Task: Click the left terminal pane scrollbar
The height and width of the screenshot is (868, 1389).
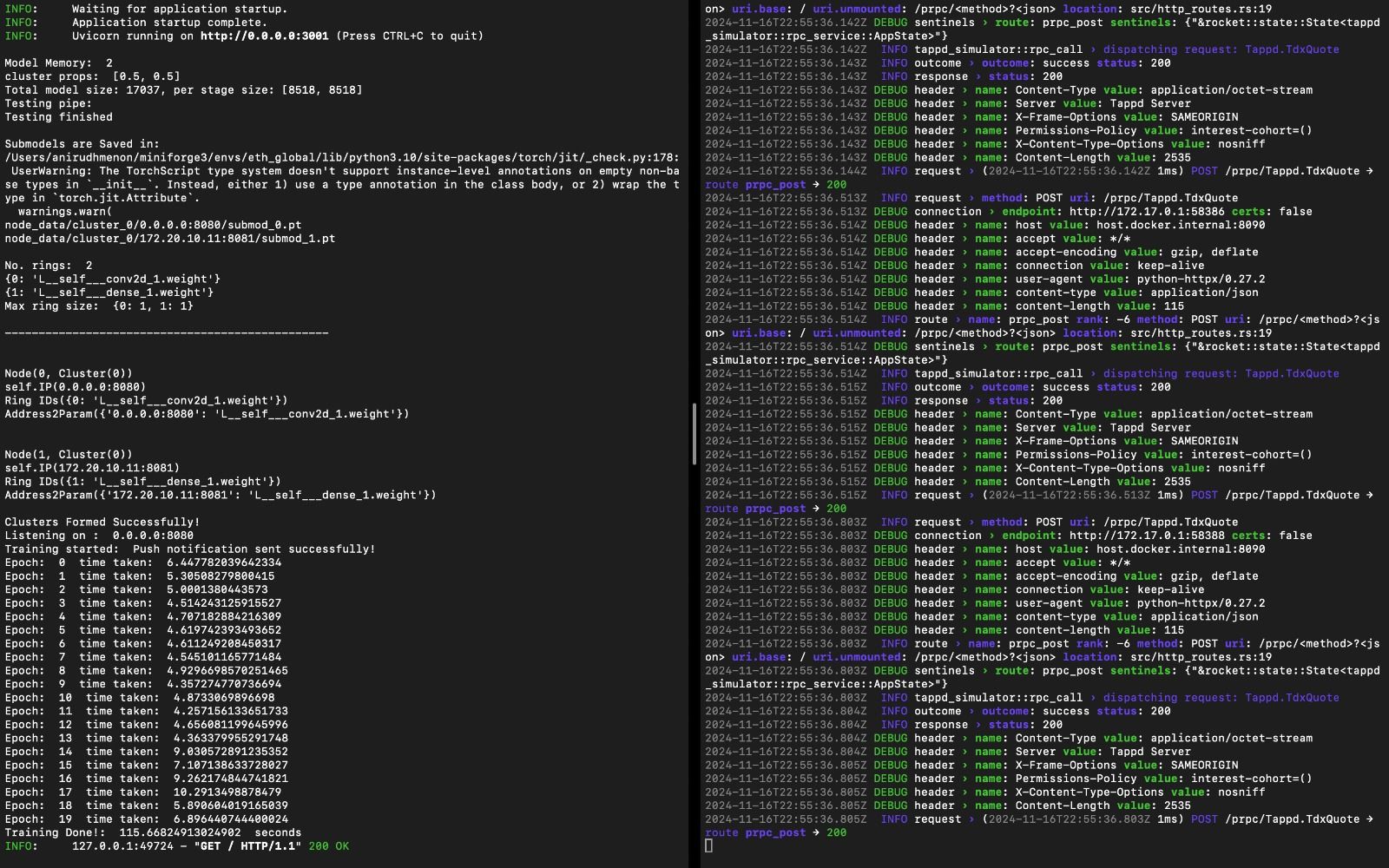Action: (694, 434)
